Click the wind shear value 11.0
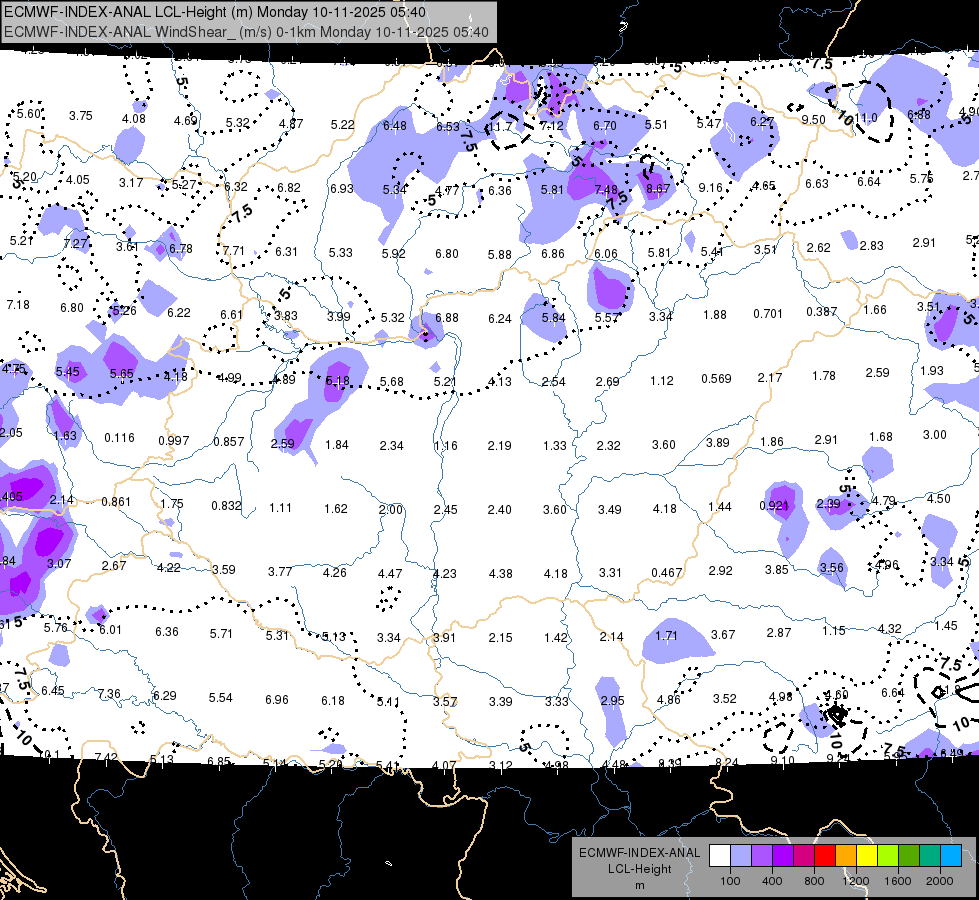The height and width of the screenshot is (900, 979). [x=866, y=117]
